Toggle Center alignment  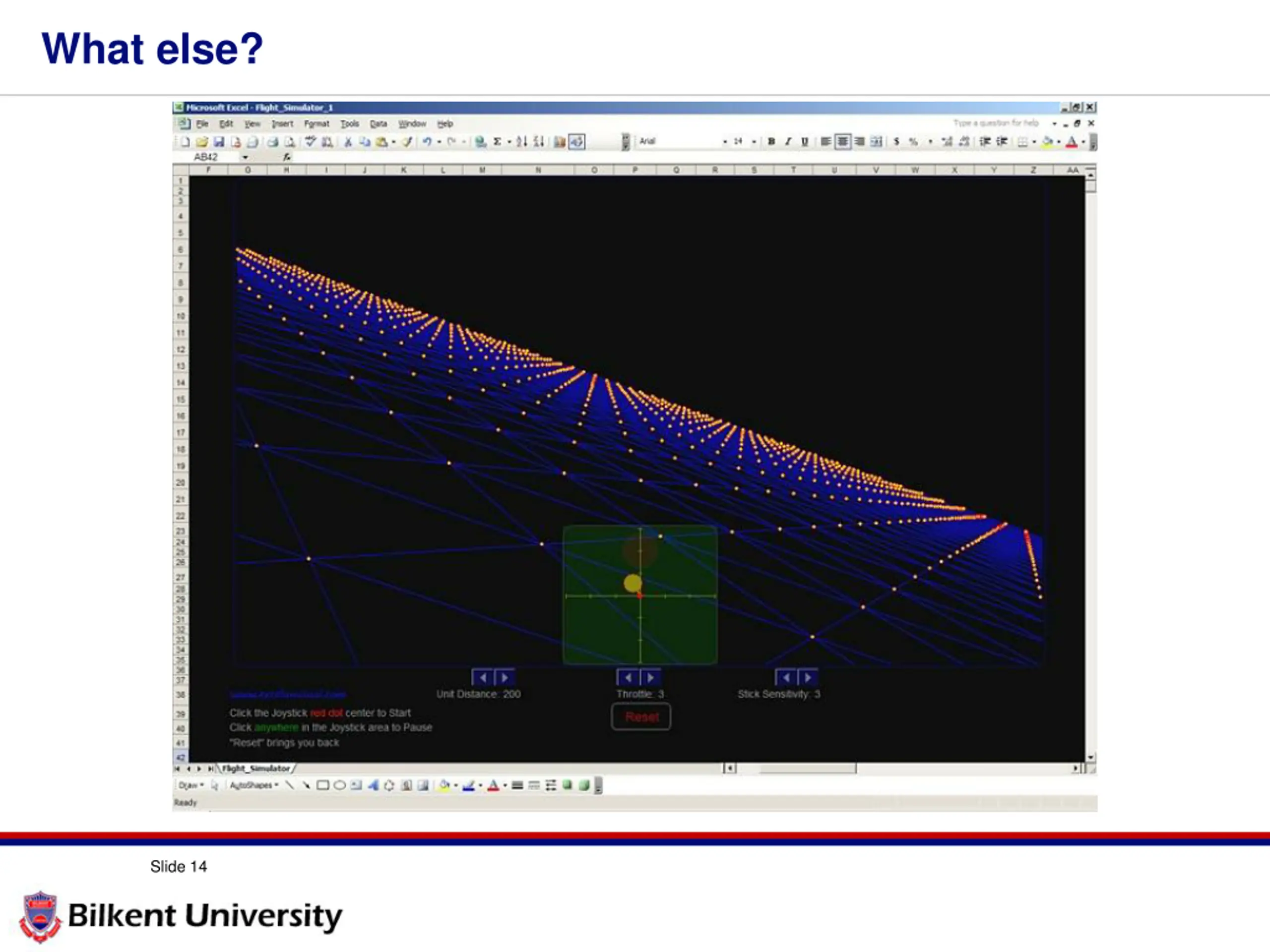tap(842, 142)
